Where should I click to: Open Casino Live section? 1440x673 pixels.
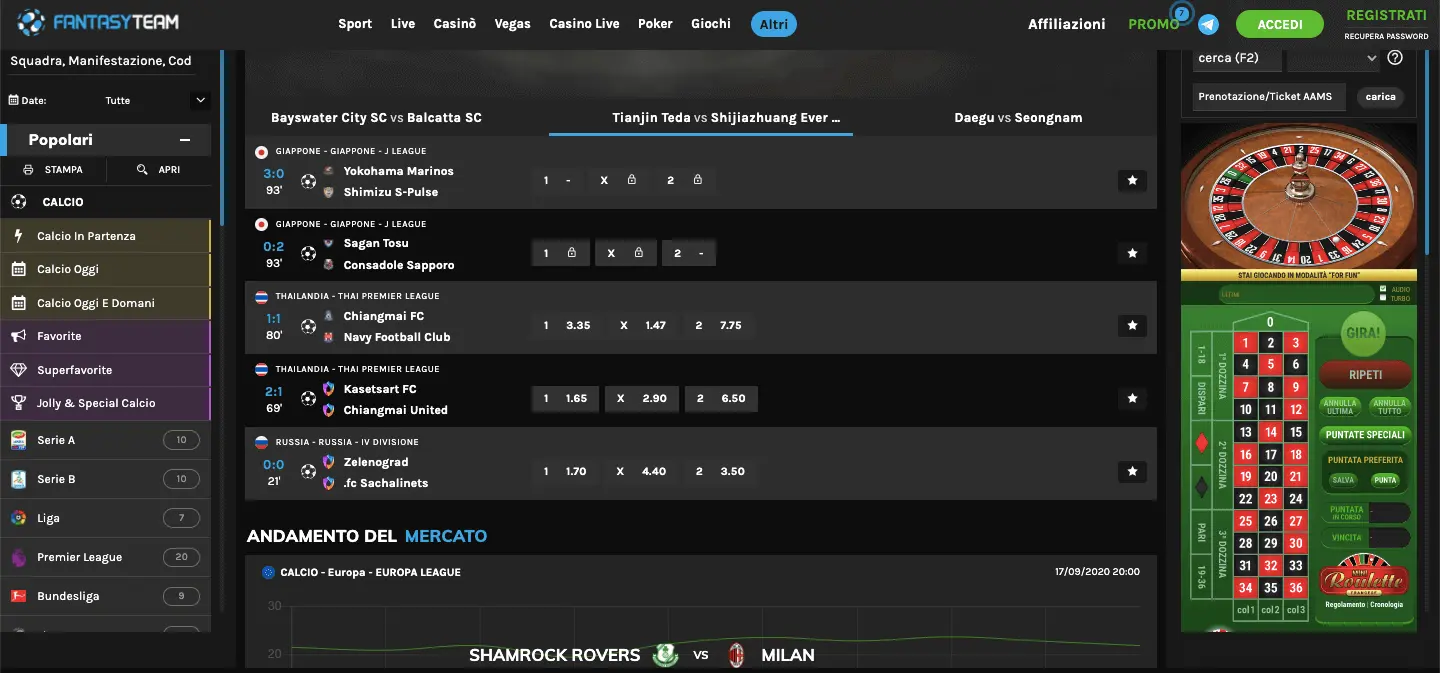[x=584, y=24]
